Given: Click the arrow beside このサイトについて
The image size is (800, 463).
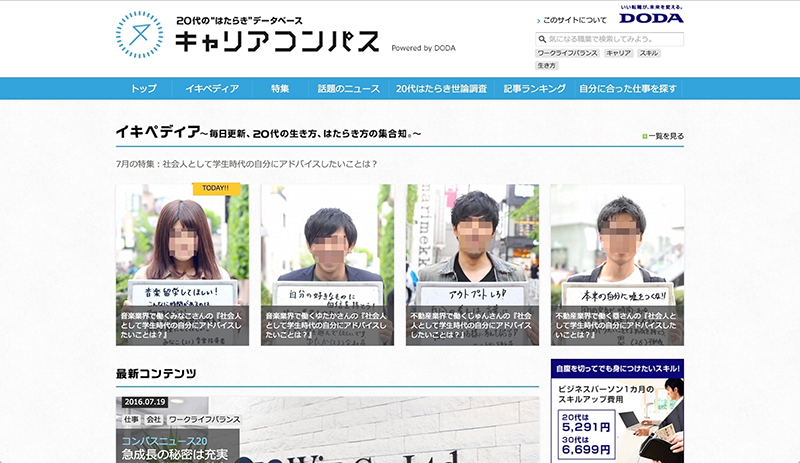Looking at the screenshot, I should point(538,20).
